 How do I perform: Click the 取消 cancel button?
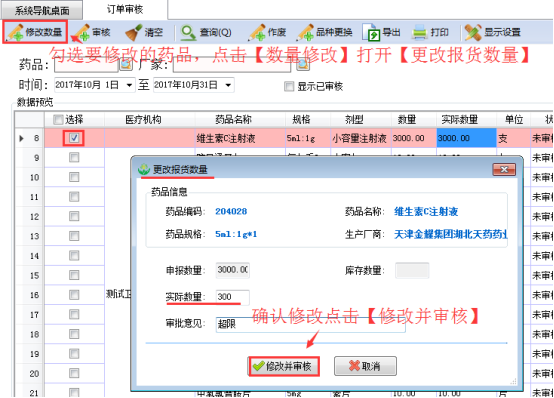(x=365, y=366)
